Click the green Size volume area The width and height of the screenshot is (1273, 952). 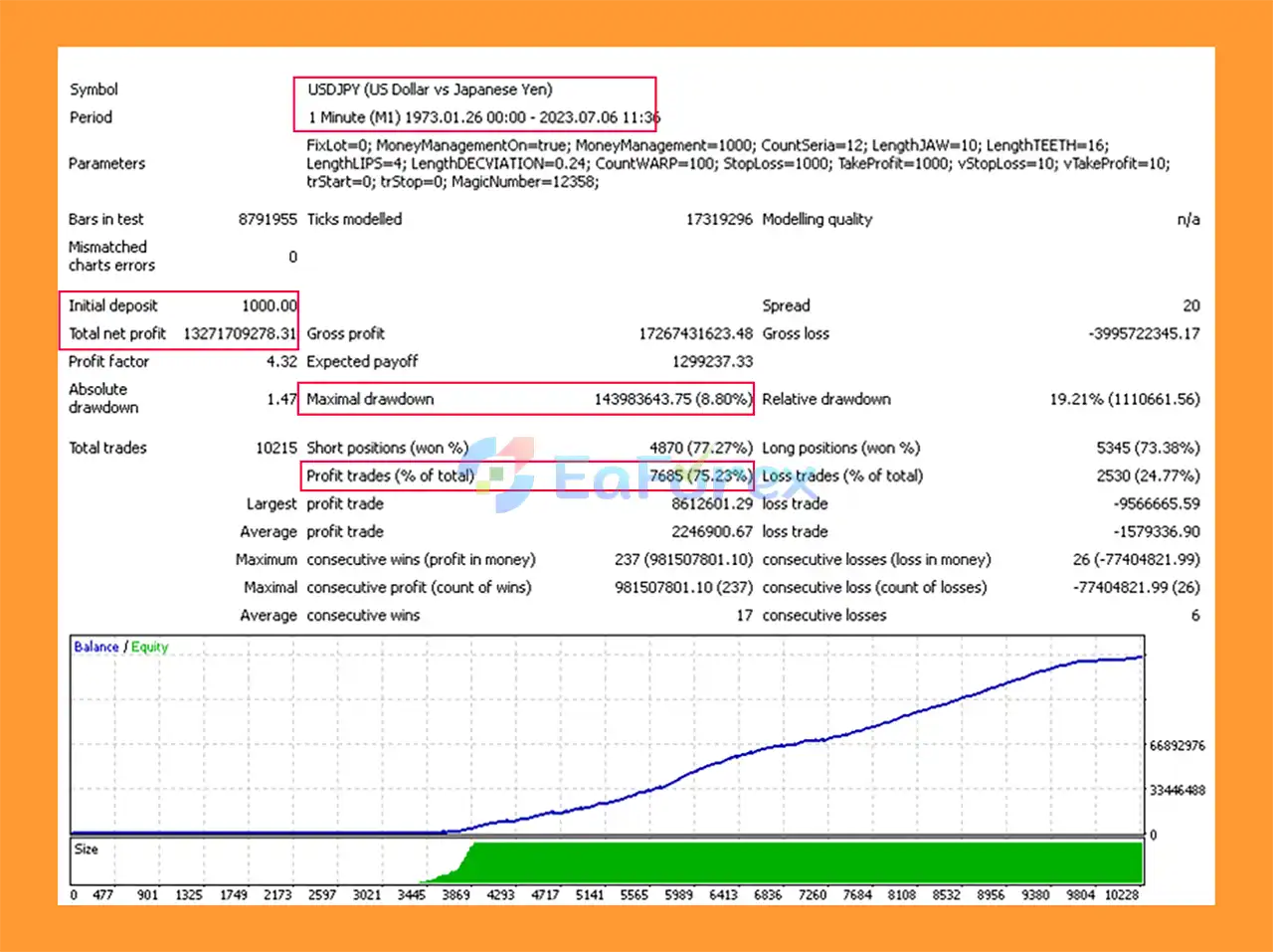tap(796, 862)
